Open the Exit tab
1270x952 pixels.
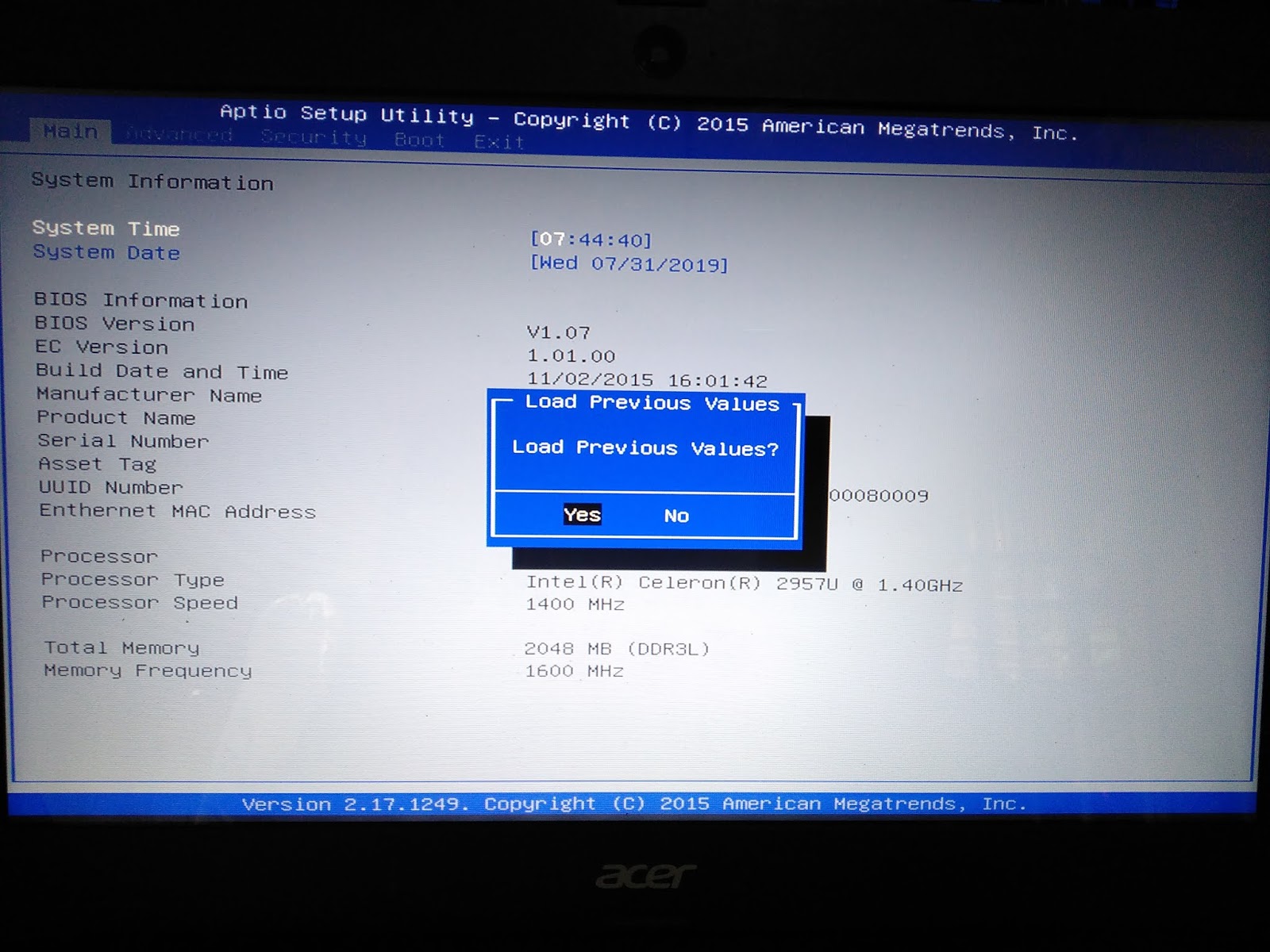pos(499,142)
